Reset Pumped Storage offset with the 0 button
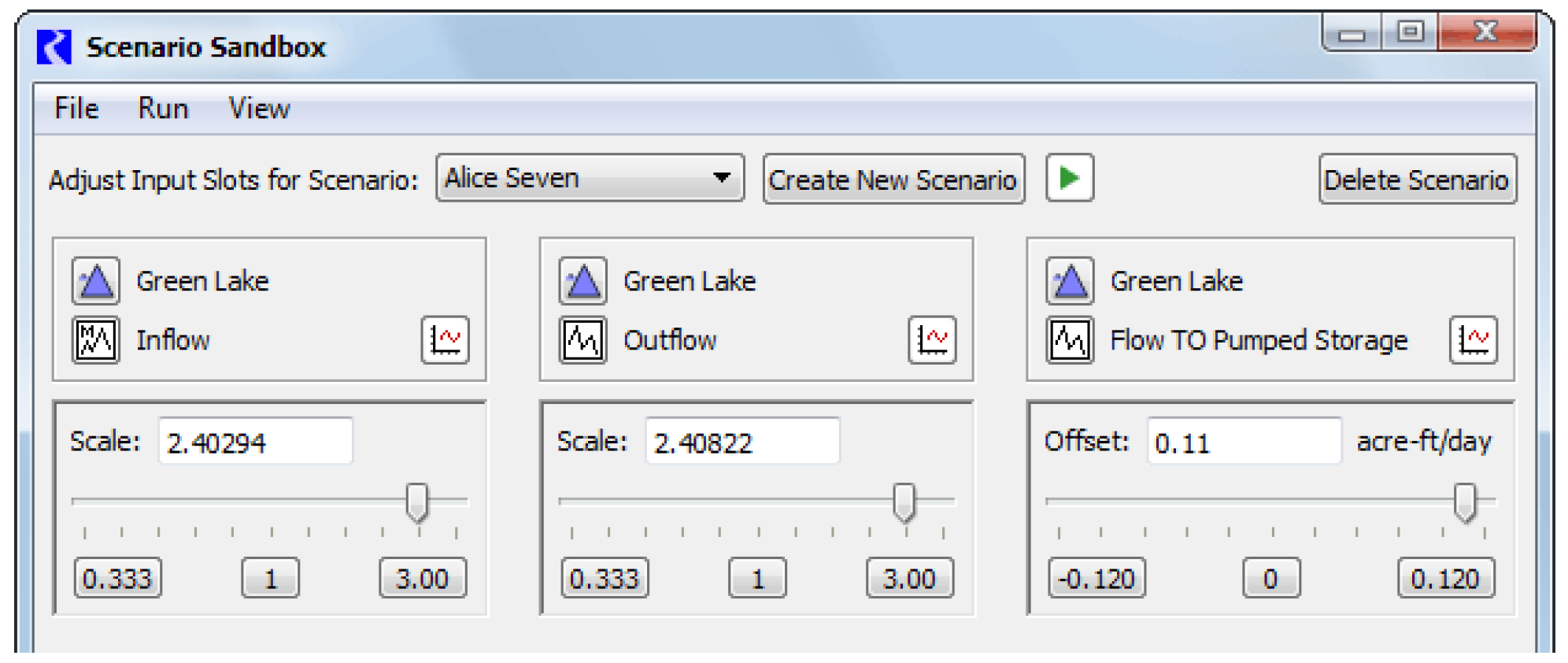This screenshot has height=663, width=1568. [1270, 579]
